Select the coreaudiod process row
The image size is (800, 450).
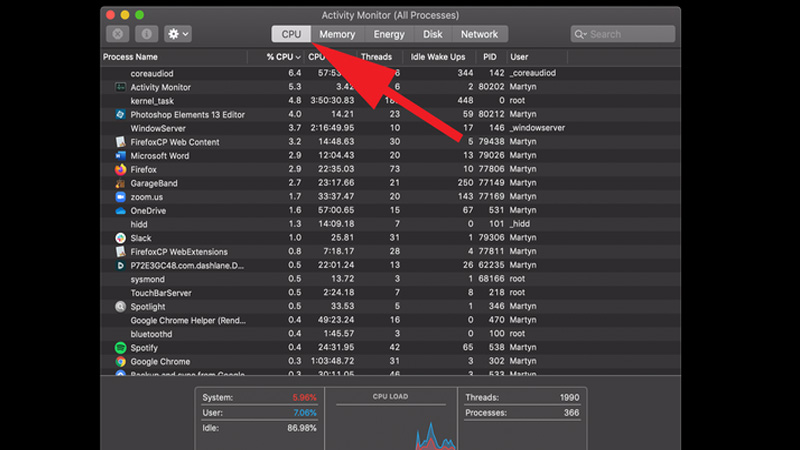pos(390,73)
